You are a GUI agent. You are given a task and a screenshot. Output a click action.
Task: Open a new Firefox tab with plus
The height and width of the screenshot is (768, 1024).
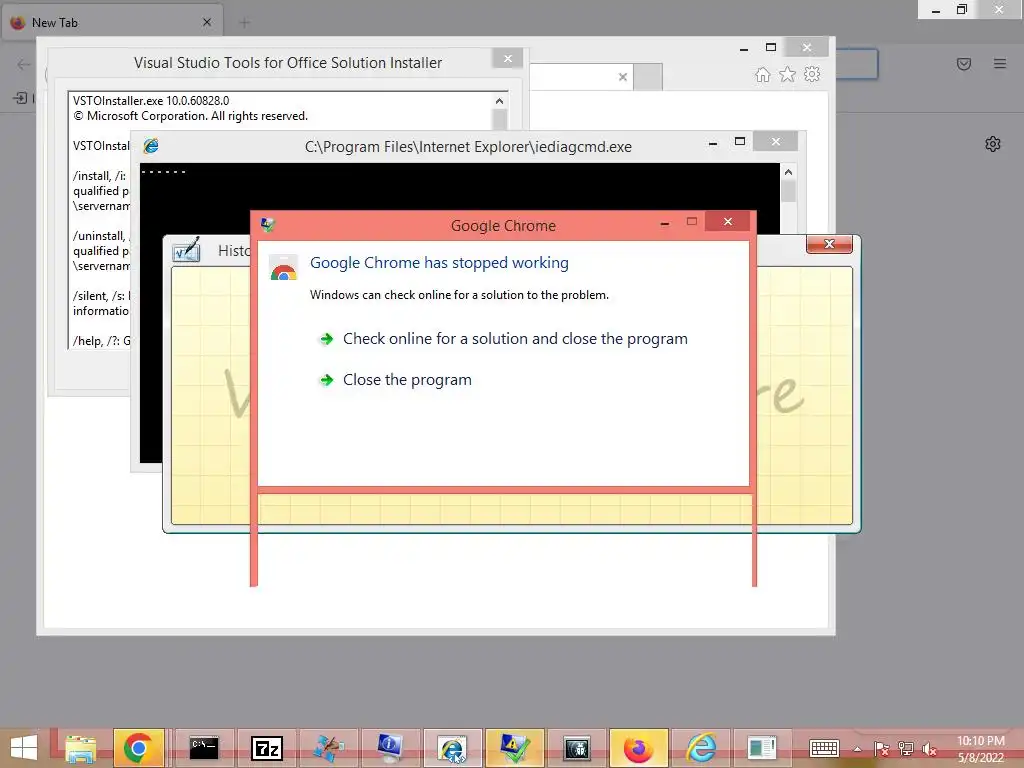244,23
